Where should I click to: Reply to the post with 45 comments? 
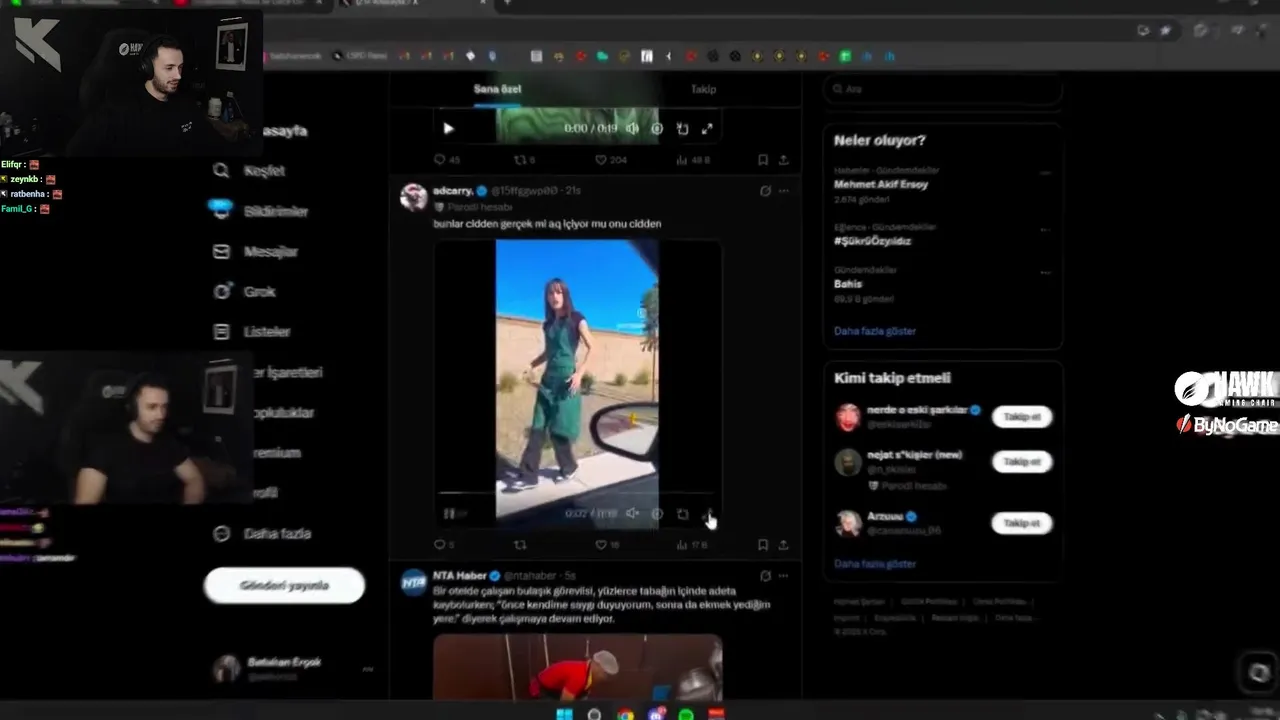[446, 160]
